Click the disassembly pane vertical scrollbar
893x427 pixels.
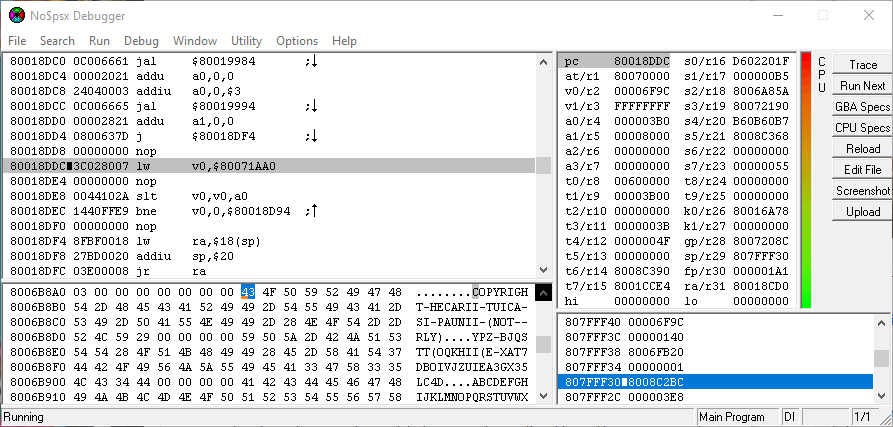click(x=543, y=166)
